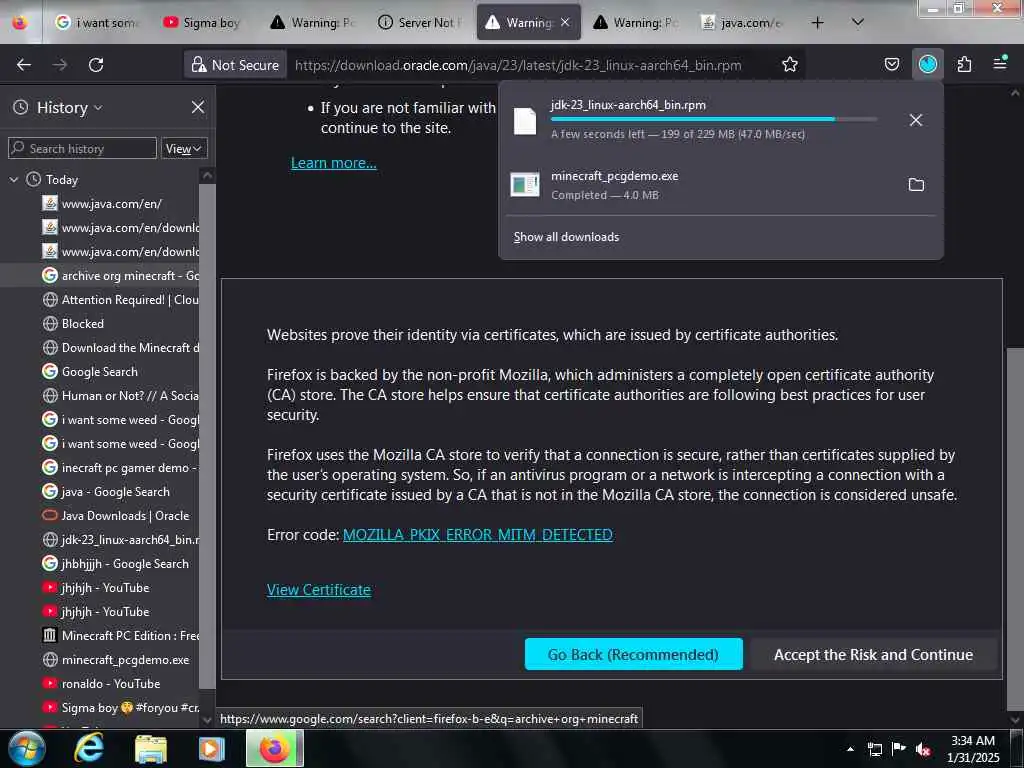This screenshot has height=768, width=1024.
Task: Click the muted volume tray icon
Action: tap(923, 749)
